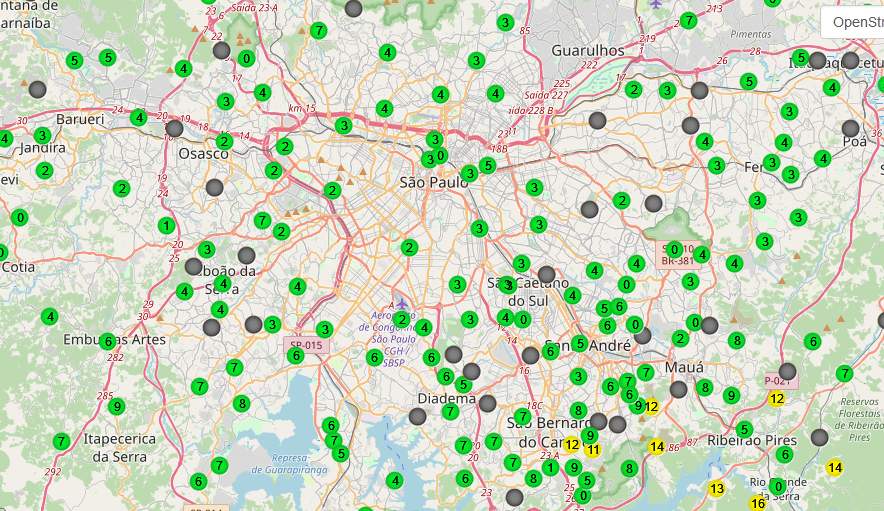Open green 0 marker beside do Sul label
This screenshot has width=884, height=511.
pyautogui.click(x=523, y=320)
